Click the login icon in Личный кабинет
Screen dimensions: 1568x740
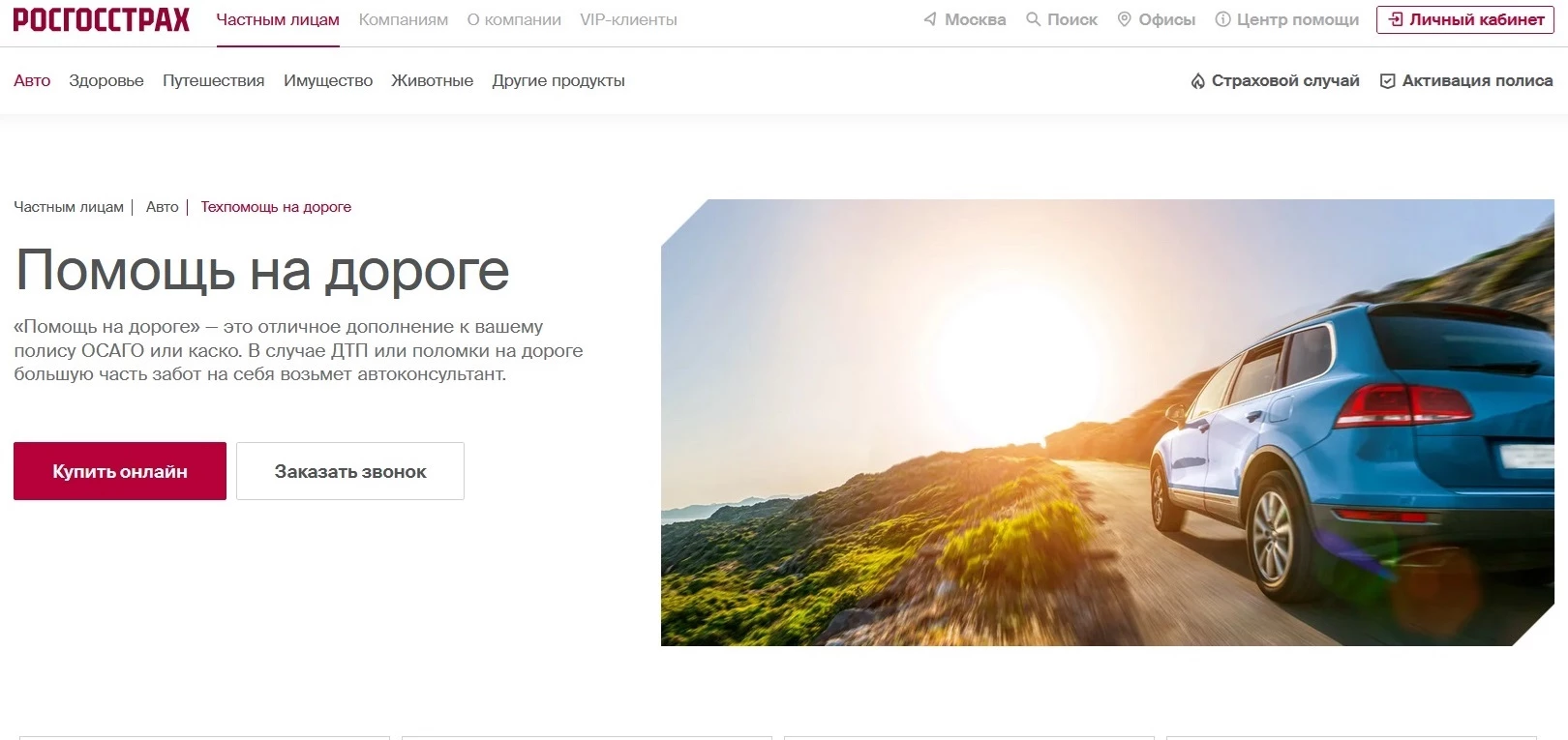coord(1396,19)
